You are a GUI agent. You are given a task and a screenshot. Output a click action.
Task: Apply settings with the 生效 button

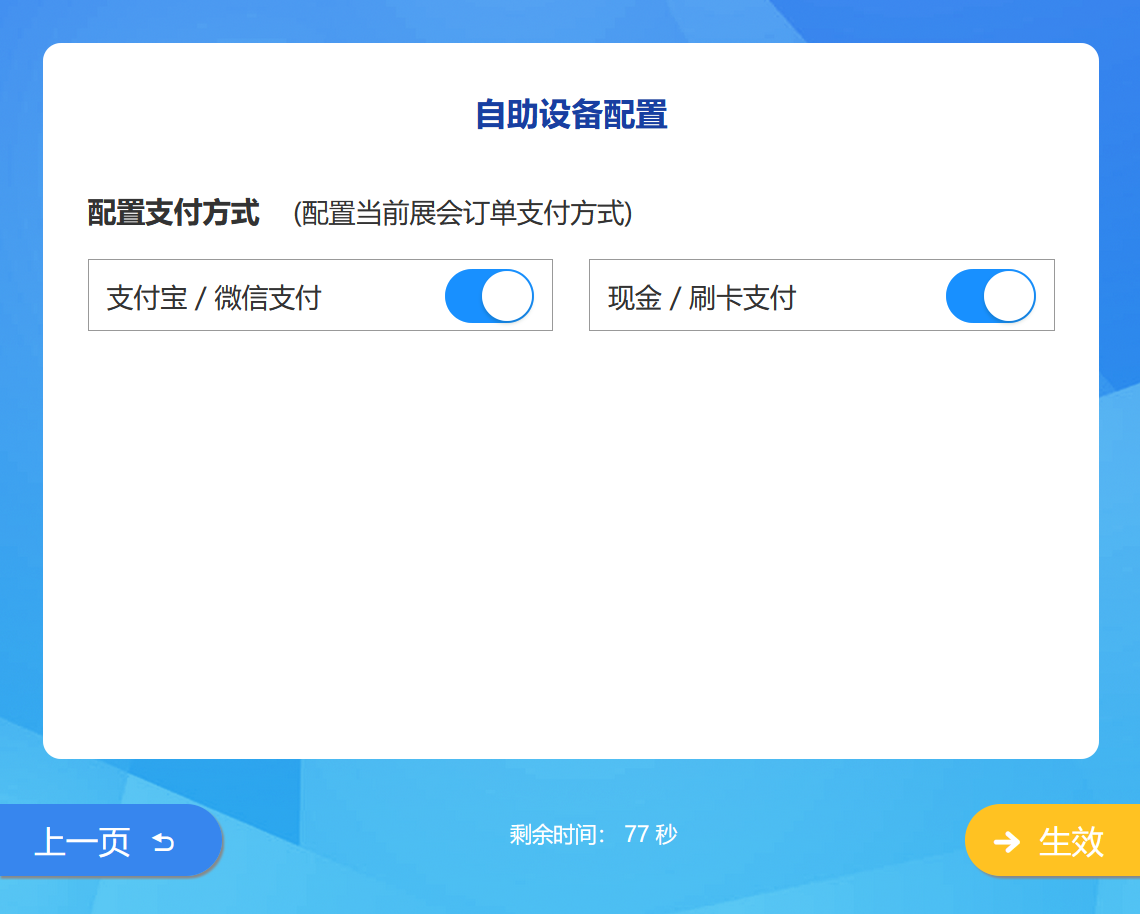pos(1053,841)
